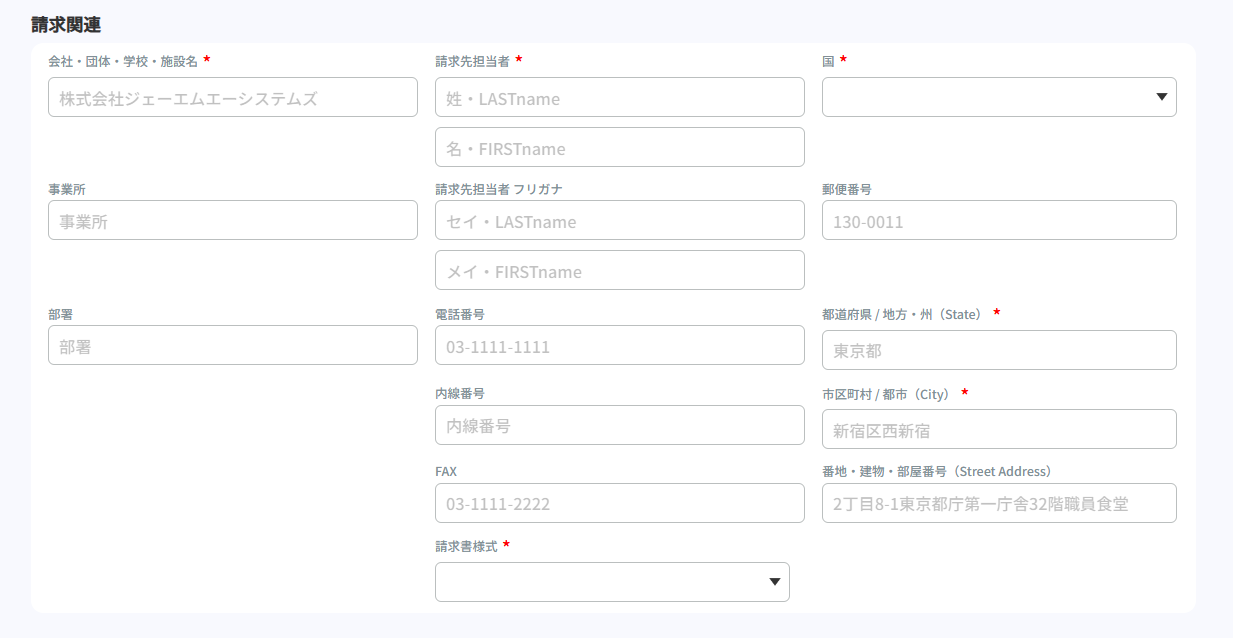Click the 郵便番号 label text
The width and height of the screenshot is (1233, 638).
pos(846,189)
